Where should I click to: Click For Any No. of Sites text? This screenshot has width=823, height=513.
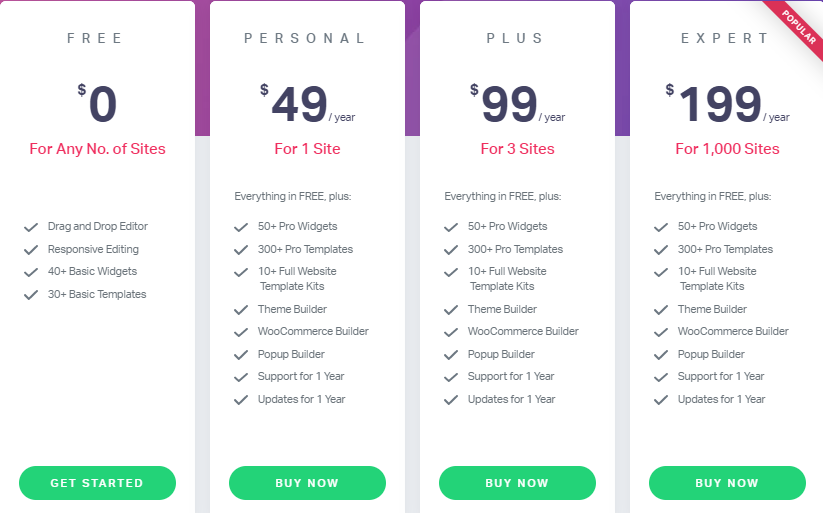coord(97,149)
